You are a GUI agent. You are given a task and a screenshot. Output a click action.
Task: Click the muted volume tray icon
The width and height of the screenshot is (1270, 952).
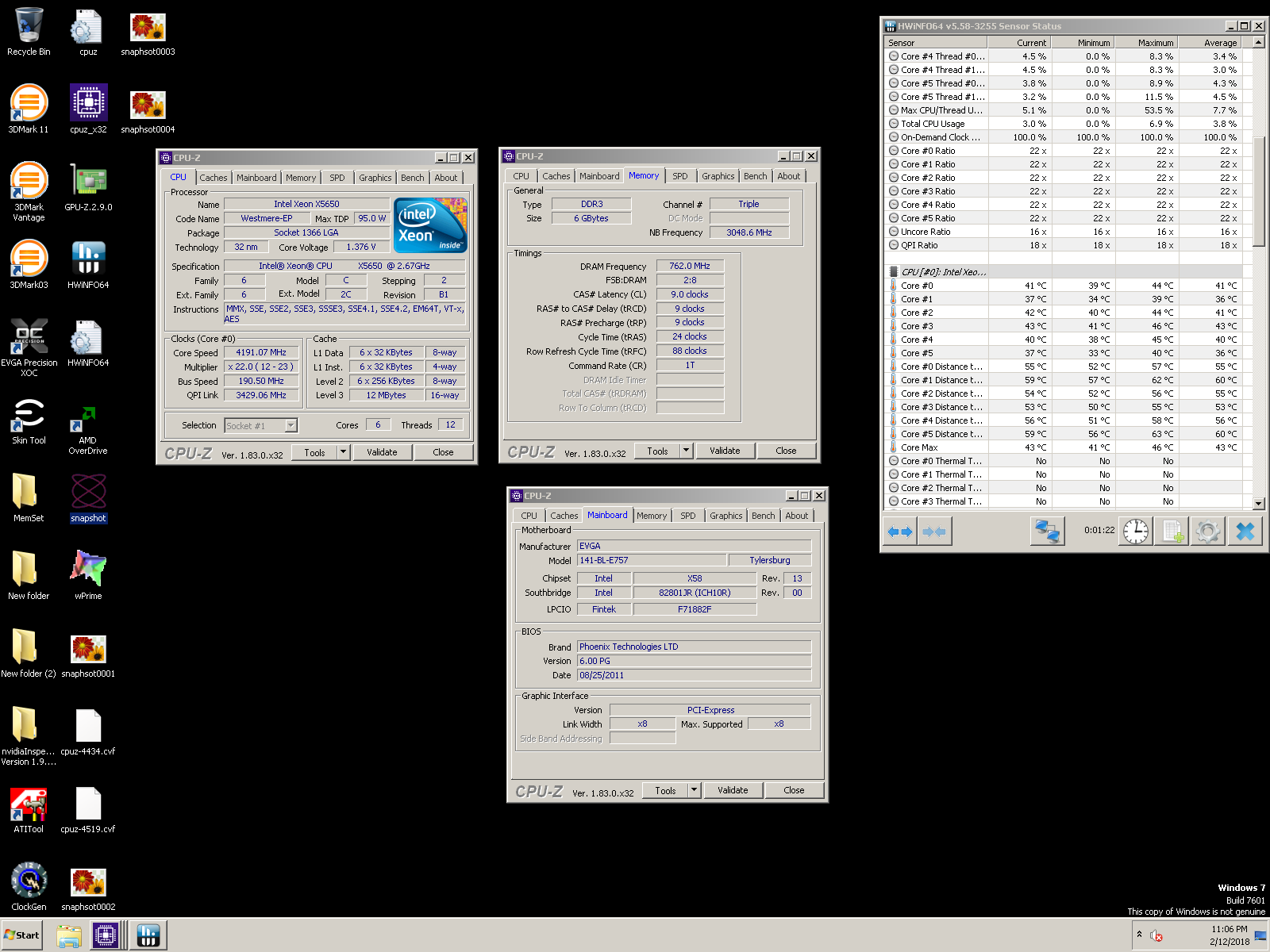coord(1156,936)
